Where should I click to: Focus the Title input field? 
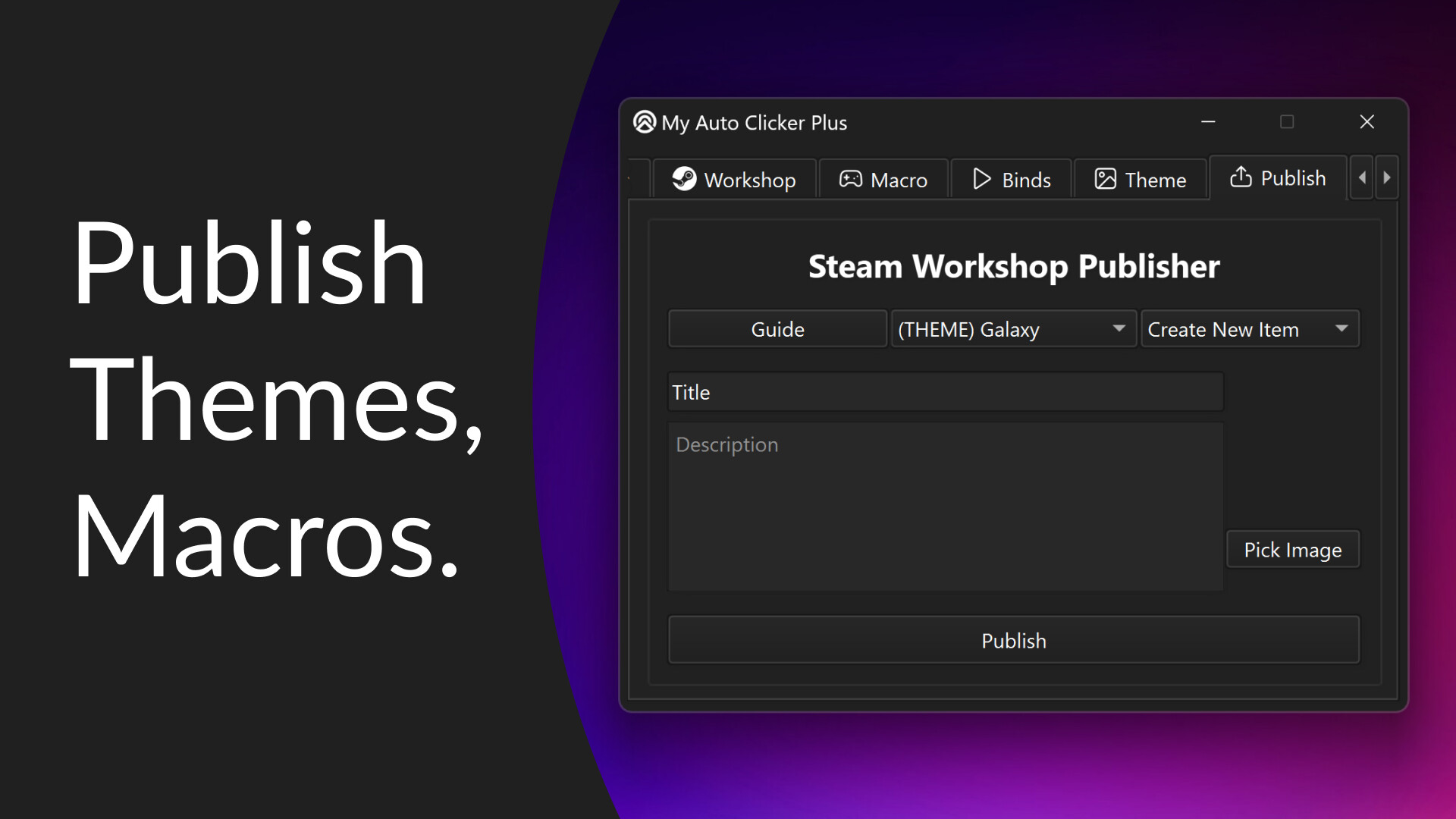(945, 392)
